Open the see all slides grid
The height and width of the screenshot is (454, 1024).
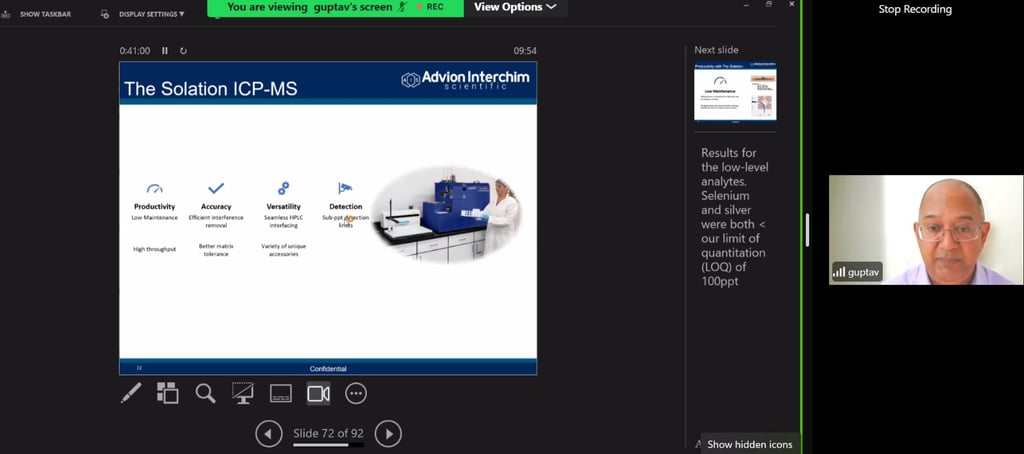click(168, 393)
